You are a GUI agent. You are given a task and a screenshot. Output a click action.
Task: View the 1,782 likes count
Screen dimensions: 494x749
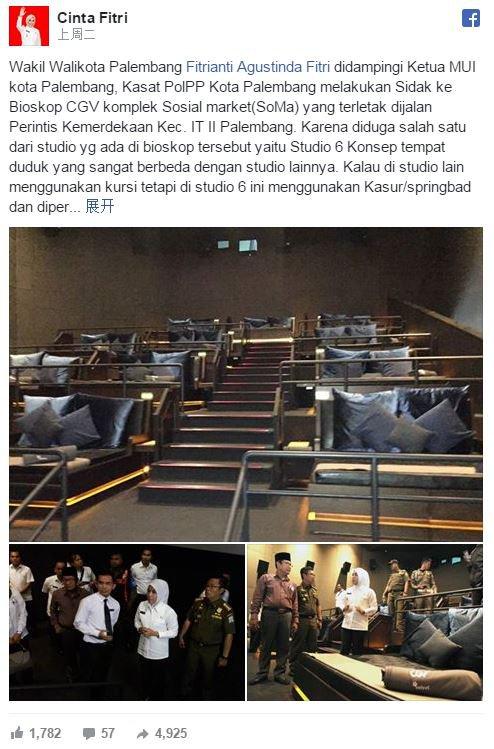[x=45, y=733]
